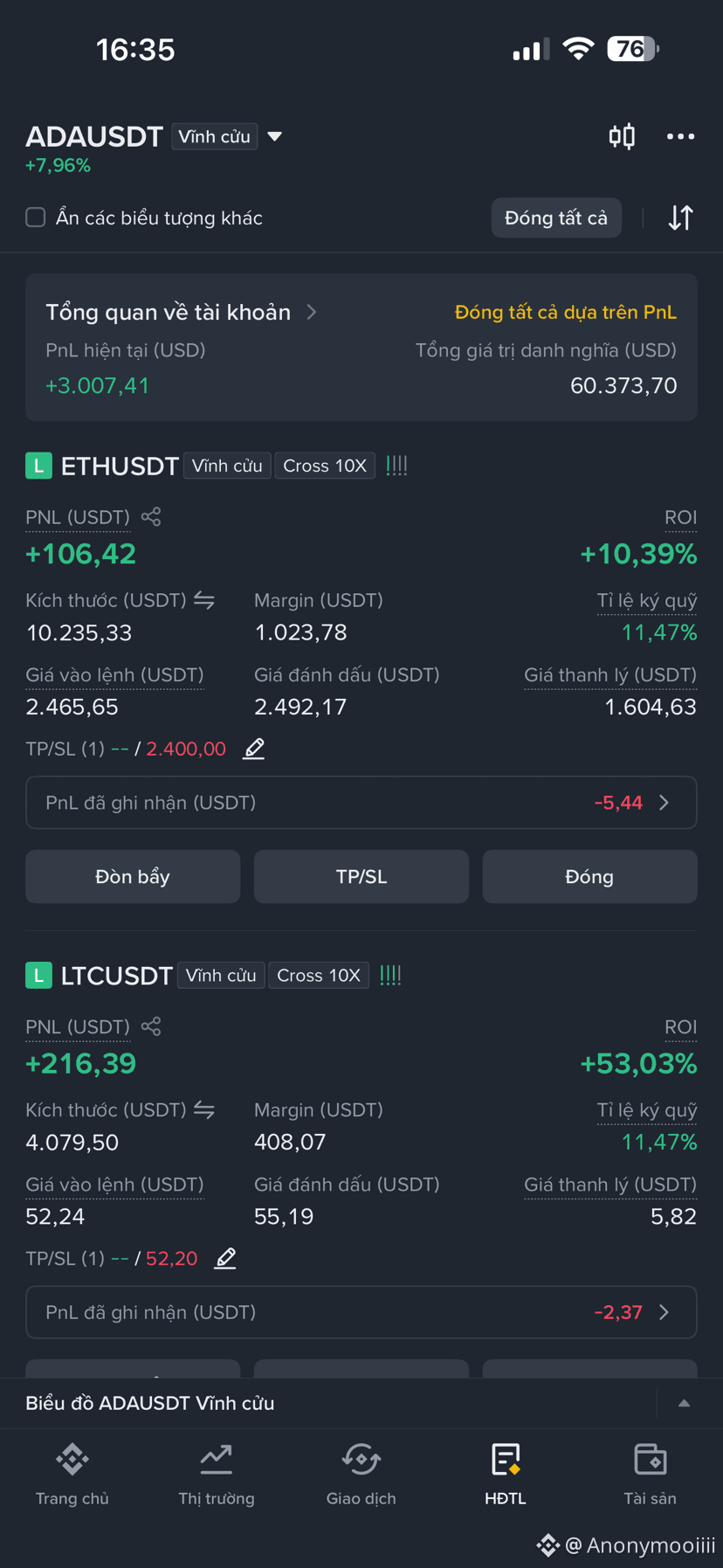Open the three-dot more options menu
This screenshot has height=1568, width=723.
[680, 136]
